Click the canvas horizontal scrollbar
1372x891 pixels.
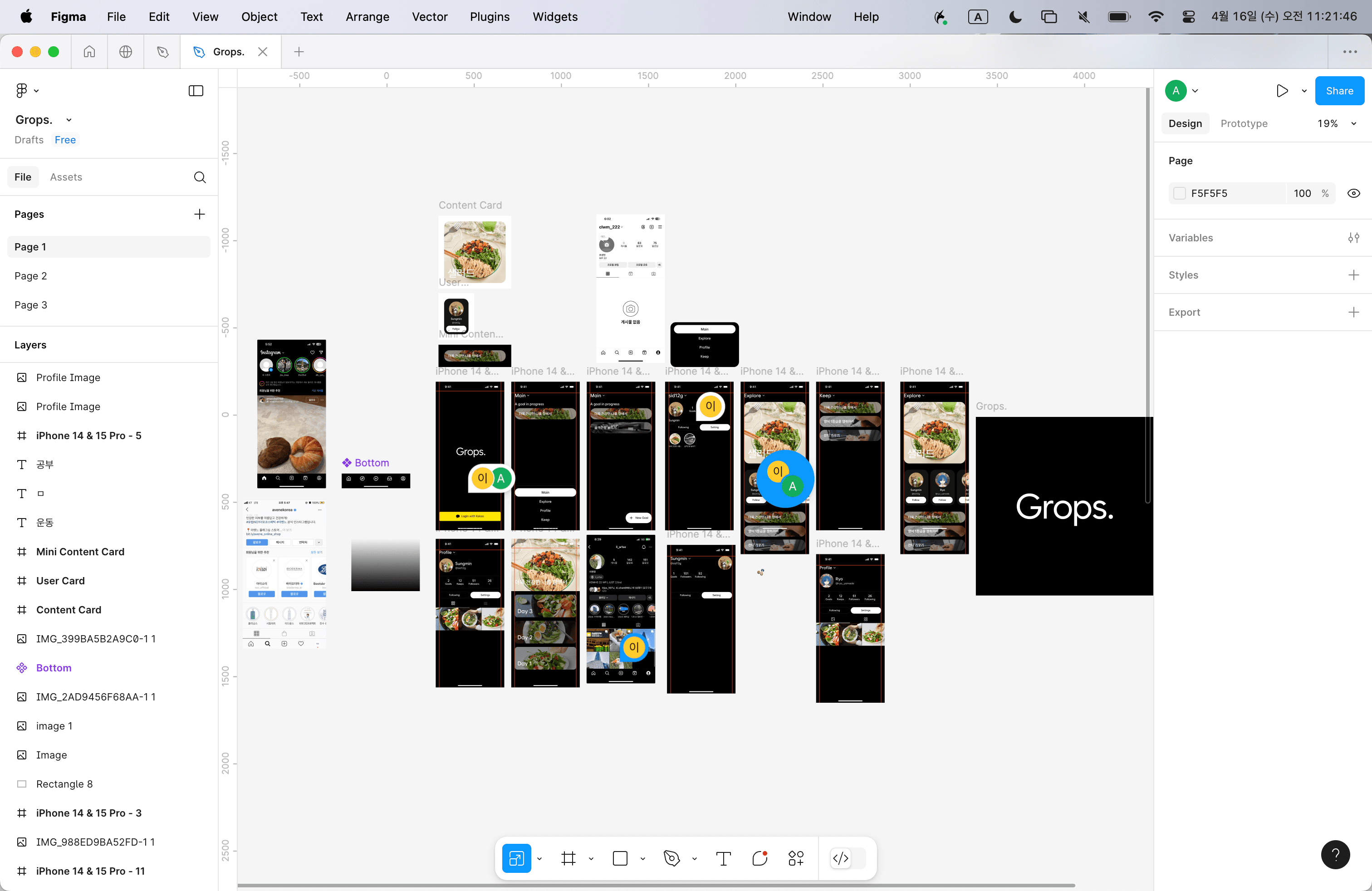click(x=656, y=885)
